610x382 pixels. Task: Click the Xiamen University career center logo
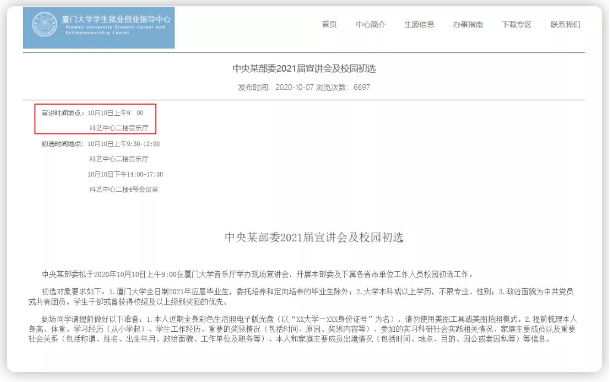point(99,28)
